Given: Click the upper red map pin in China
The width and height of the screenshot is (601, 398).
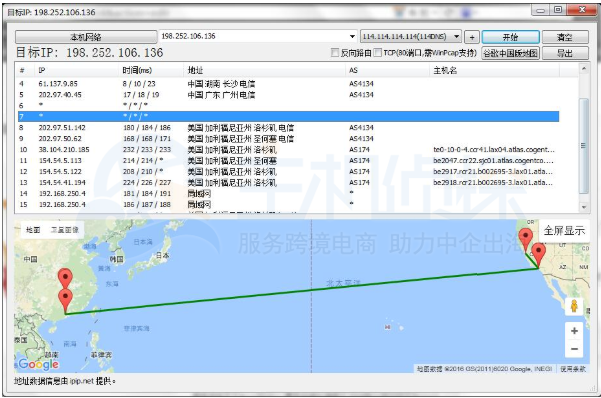Looking at the screenshot, I should click(x=65, y=278).
